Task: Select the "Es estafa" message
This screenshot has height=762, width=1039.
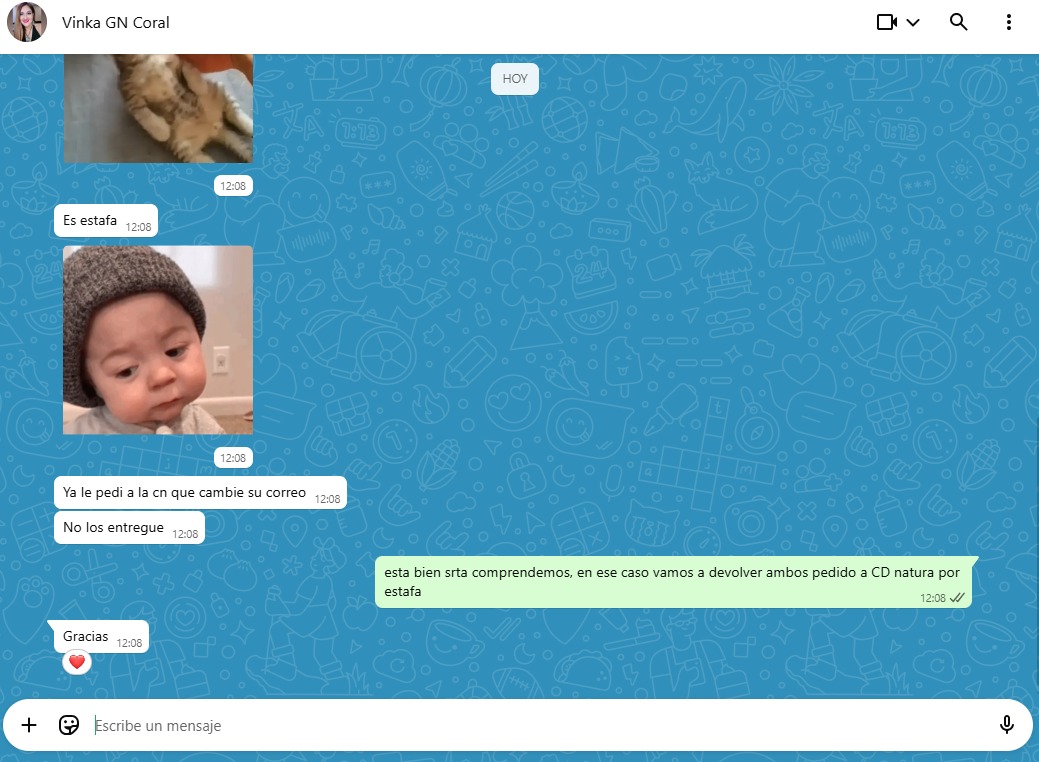Action: [x=91, y=221]
